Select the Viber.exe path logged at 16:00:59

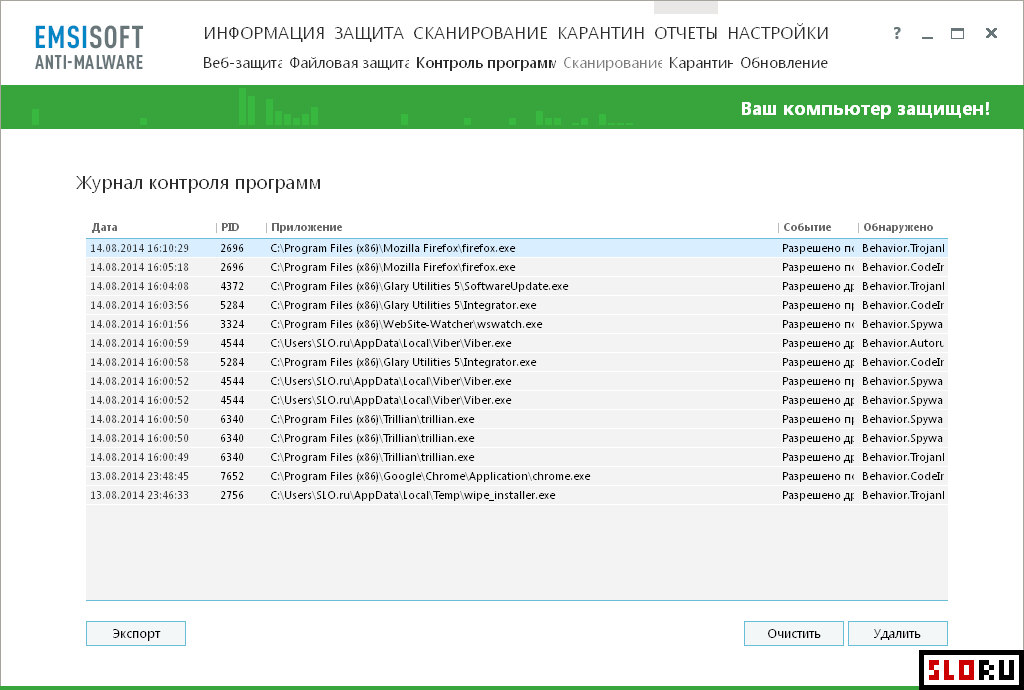click(x=391, y=343)
